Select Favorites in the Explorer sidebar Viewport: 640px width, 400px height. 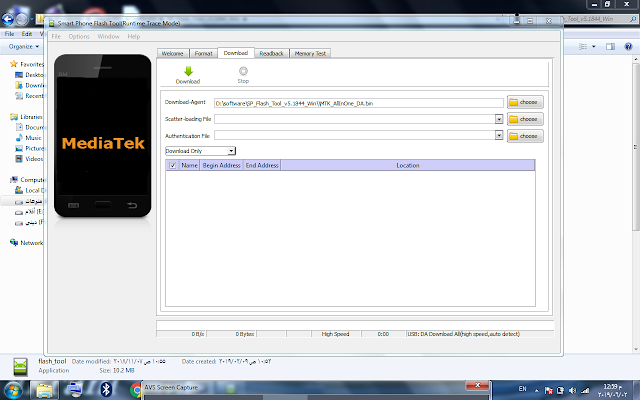click(x=27, y=64)
